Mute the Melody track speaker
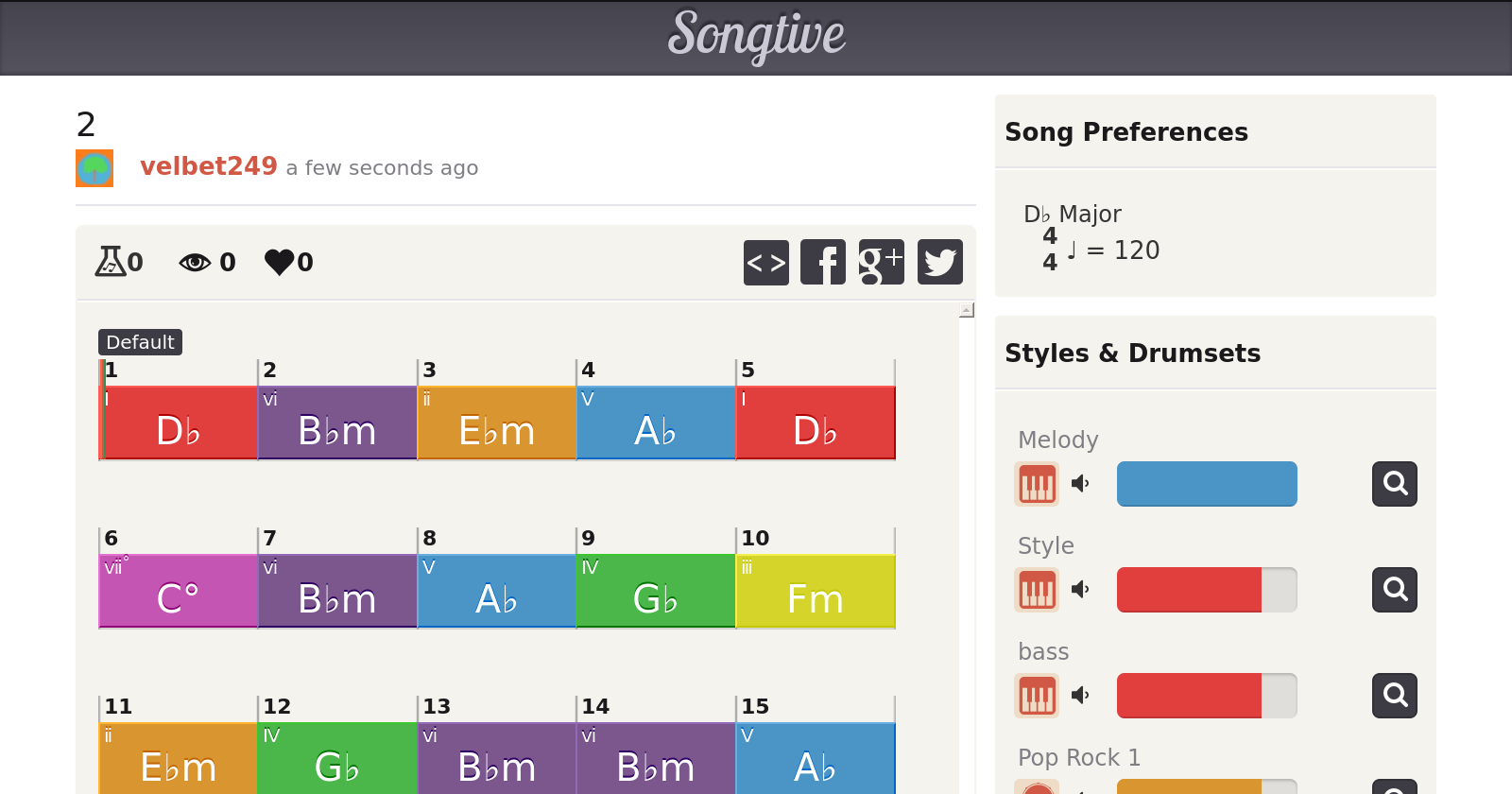1512x794 pixels. (1080, 484)
